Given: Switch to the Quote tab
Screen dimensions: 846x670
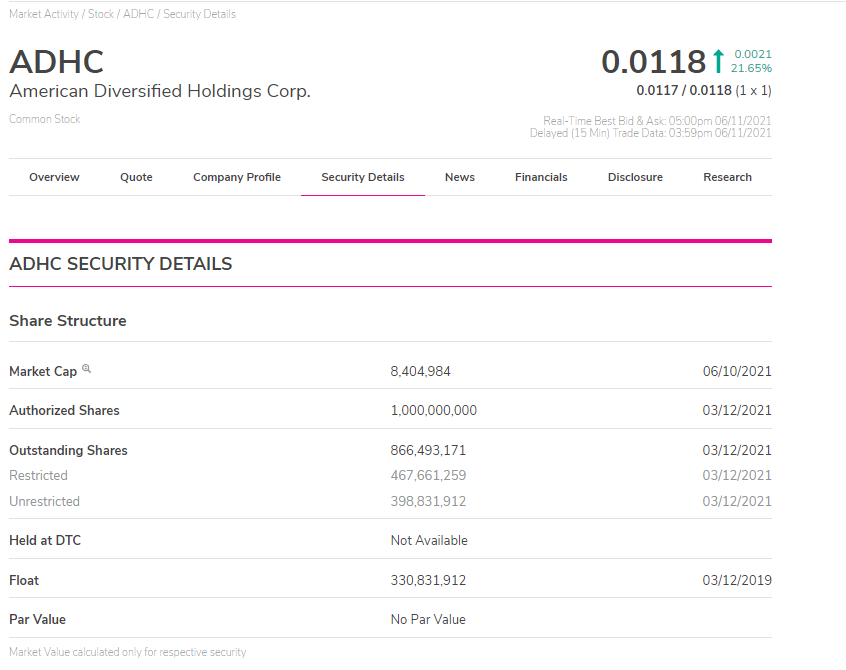Looking at the screenshot, I should 136,177.
